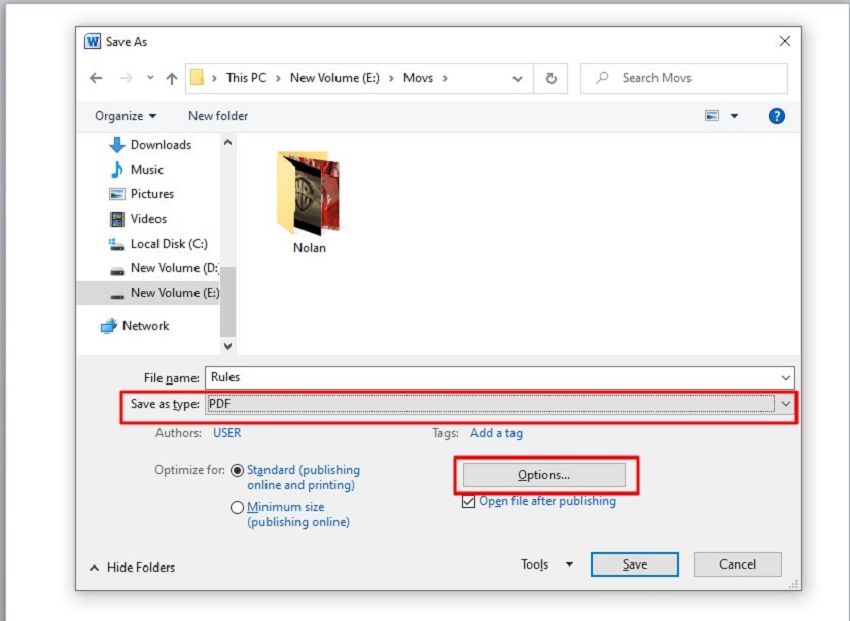Open the Tools dropdown menu
850x621 pixels.
[547, 565]
